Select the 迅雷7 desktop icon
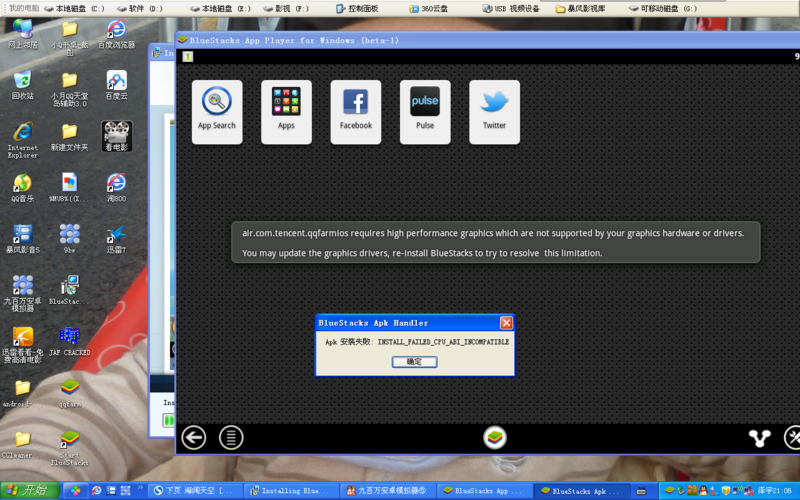 tap(116, 239)
